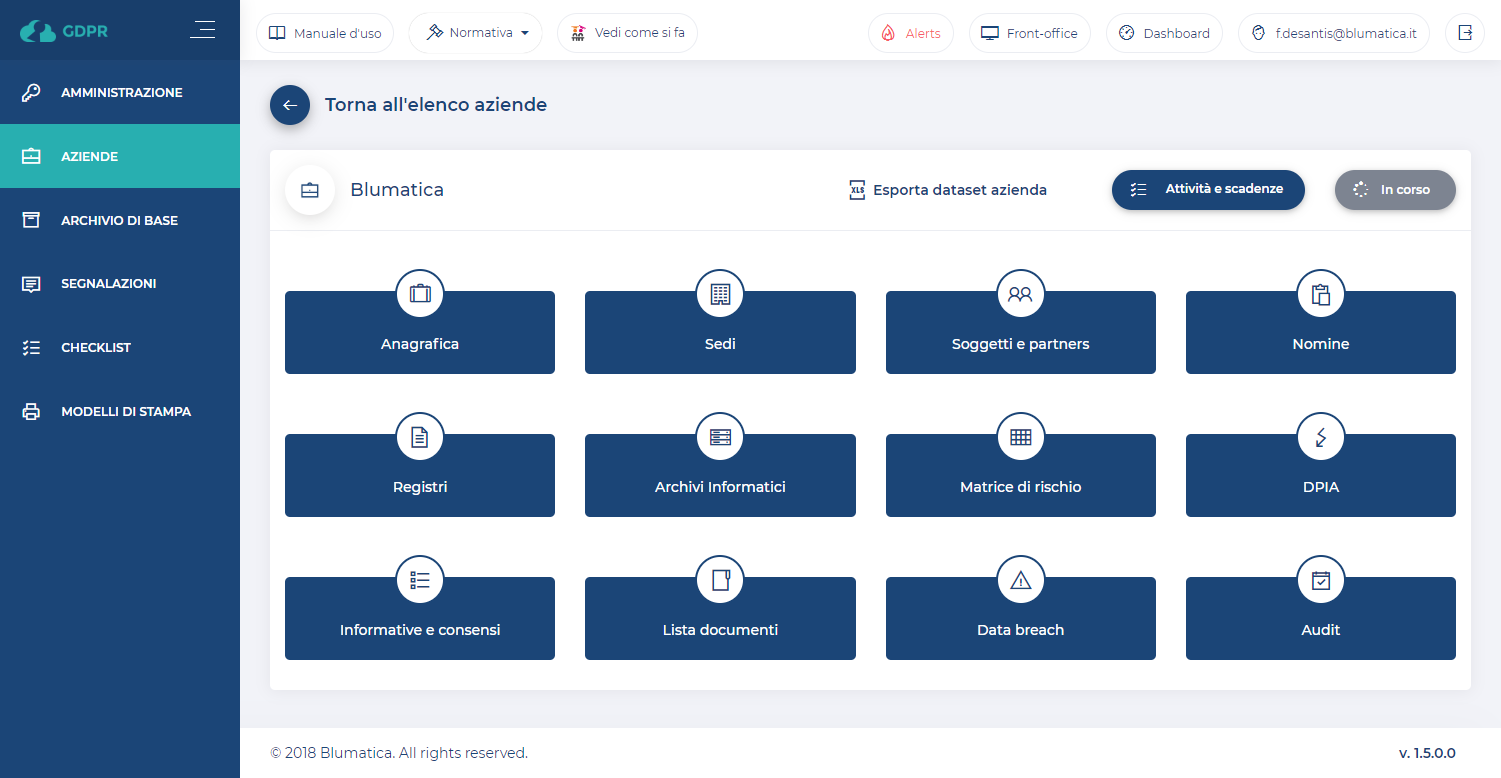Open Soggetti e partners people icon

[x=1020, y=294]
